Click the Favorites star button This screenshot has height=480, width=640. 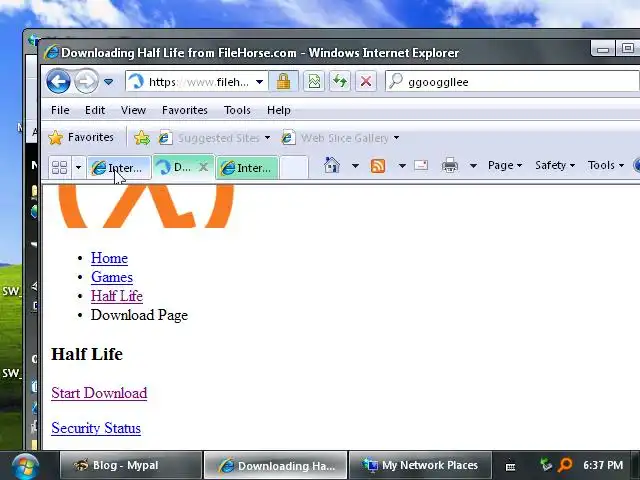coord(81,138)
